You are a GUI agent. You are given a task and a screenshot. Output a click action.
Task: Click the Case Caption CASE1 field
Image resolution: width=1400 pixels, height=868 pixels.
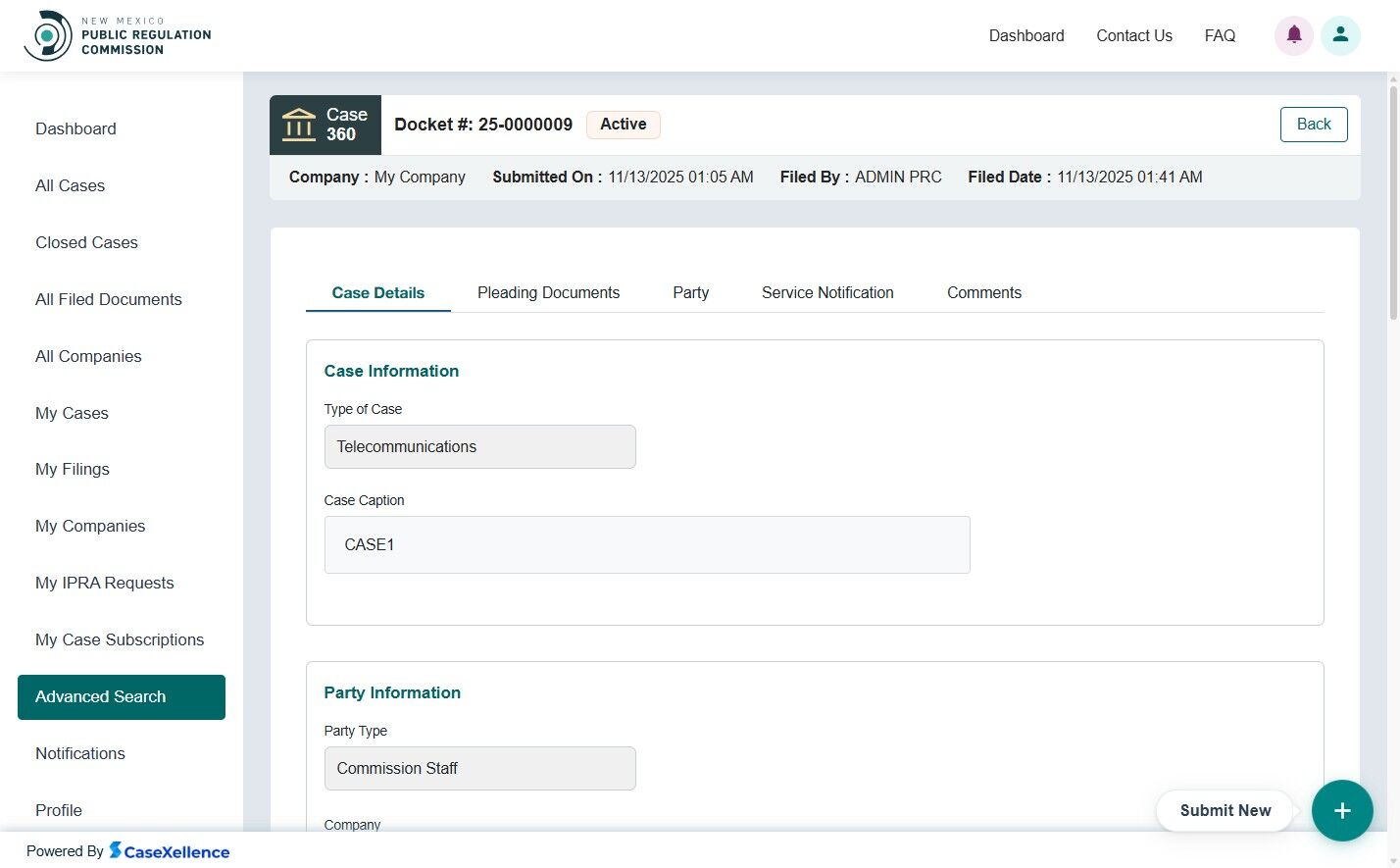tap(647, 544)
